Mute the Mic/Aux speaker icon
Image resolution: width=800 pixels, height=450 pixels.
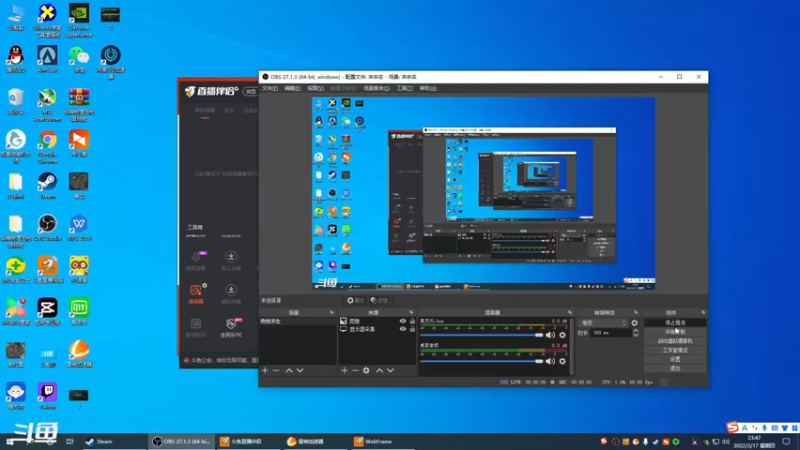(x=550, y=335)
